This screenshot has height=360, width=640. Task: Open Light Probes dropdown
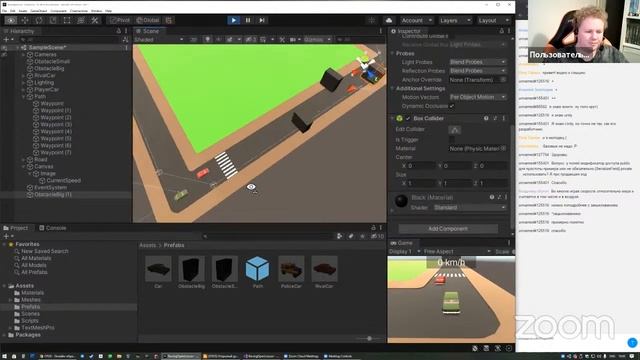click(x=478, y=62)
